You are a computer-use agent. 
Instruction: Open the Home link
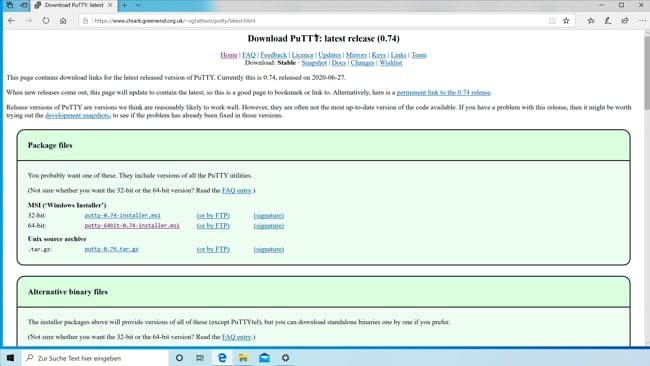click(x=229, y=55)
